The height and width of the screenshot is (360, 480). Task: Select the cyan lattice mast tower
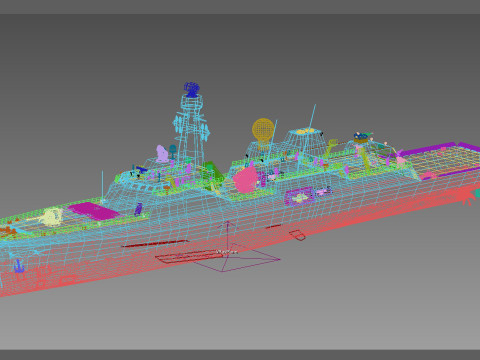click(x=191, y=132)
